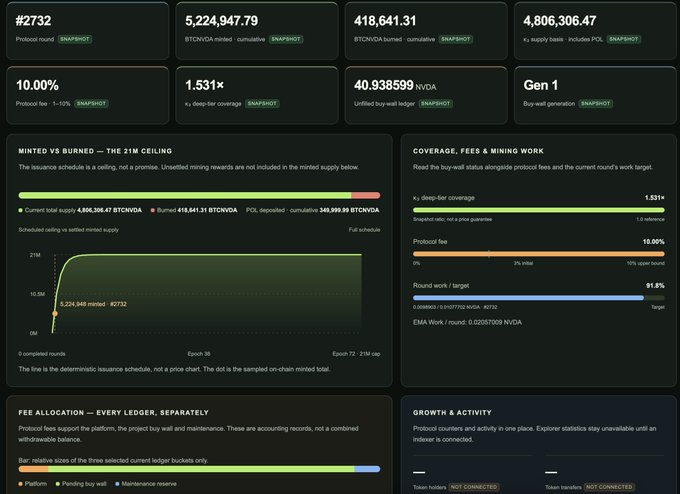
Task: Select the green Pending buy wall legend dot
Action: (x=58, y=484)
